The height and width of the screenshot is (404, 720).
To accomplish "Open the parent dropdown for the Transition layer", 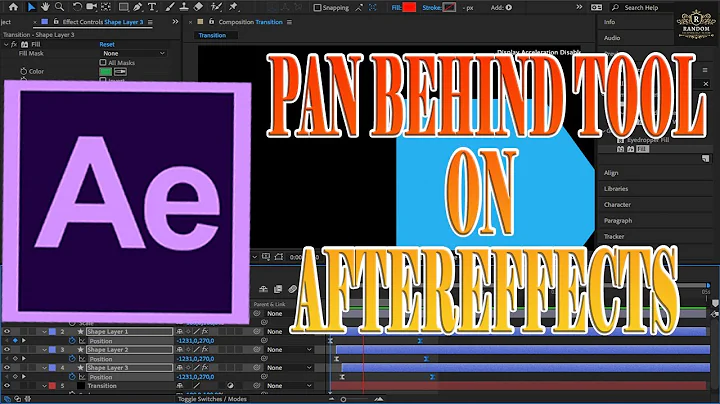I will pyautogui.click(x=289, y=386).
